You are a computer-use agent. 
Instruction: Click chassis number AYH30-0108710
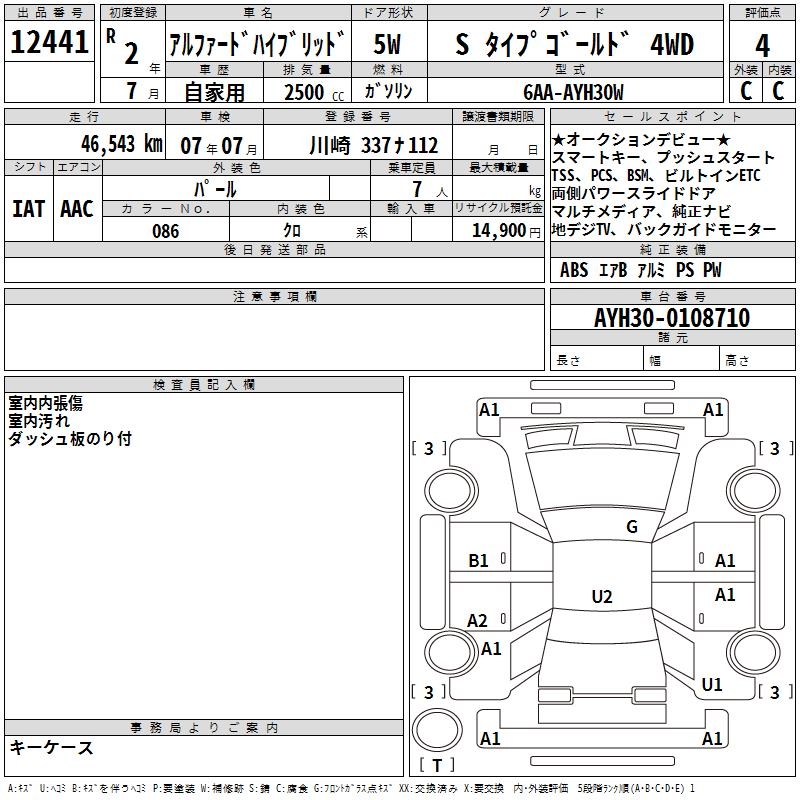pos(672,318)
